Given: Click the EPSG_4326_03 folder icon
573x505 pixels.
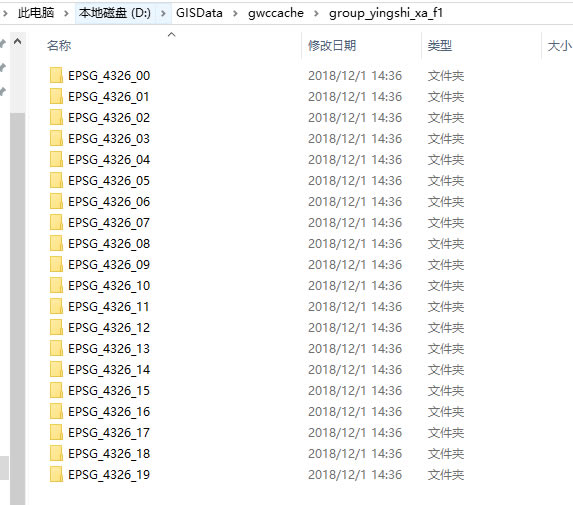Looking at the screenshot, I should coord(56,138).
